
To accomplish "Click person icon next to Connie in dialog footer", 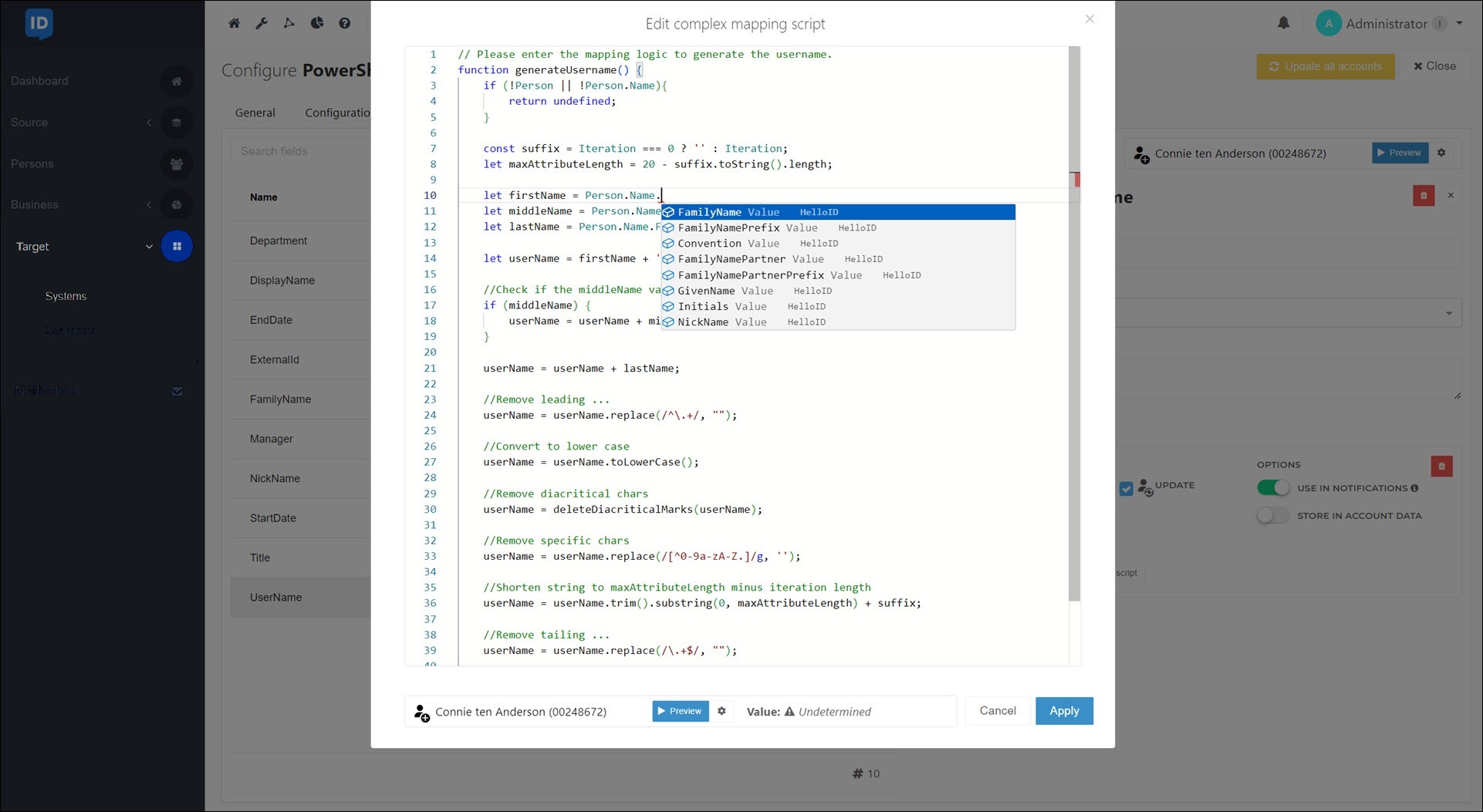I will tap(421, 713).
